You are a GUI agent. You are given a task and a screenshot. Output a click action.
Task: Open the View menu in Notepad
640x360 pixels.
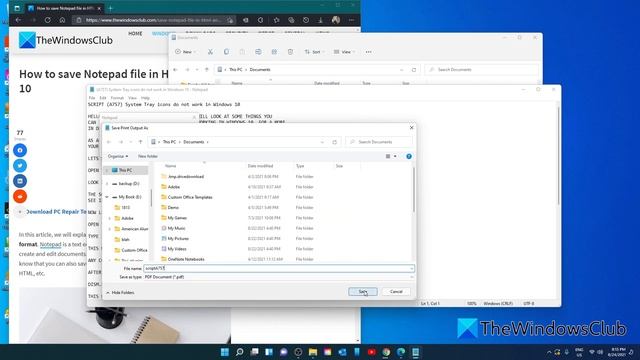tap(132, 98)
